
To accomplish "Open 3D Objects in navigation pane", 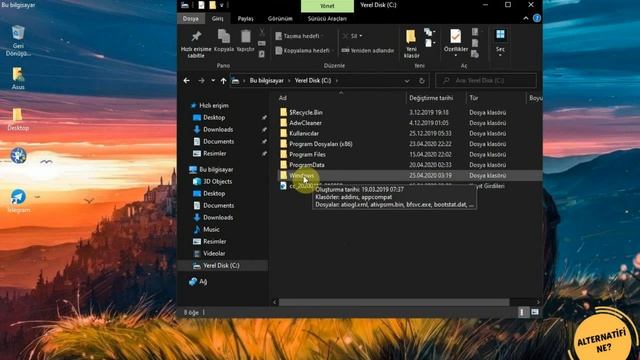I will point(217,181).
